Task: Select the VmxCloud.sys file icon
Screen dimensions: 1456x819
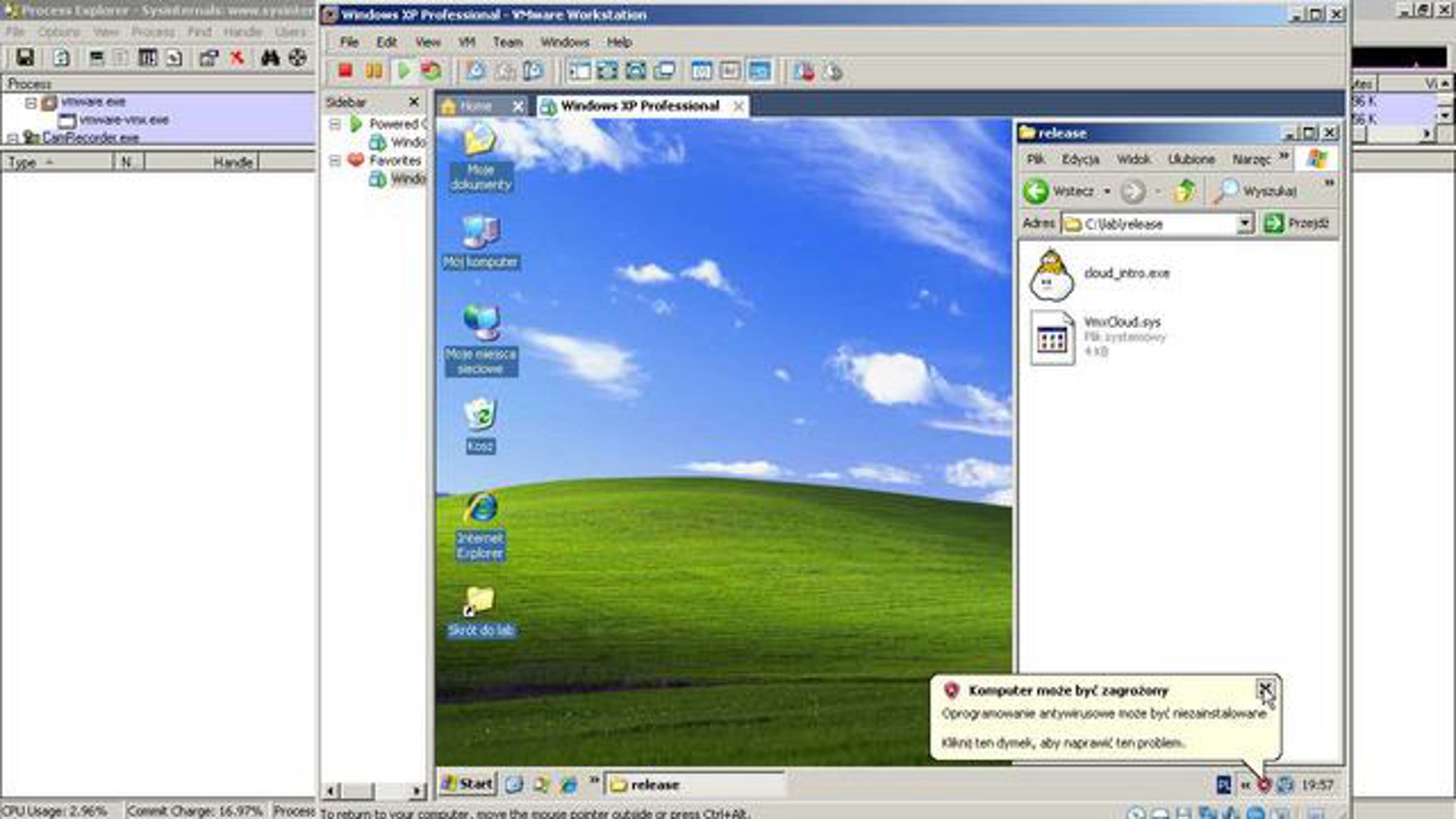Action: pyautogui.click(x=1052, y=338)
